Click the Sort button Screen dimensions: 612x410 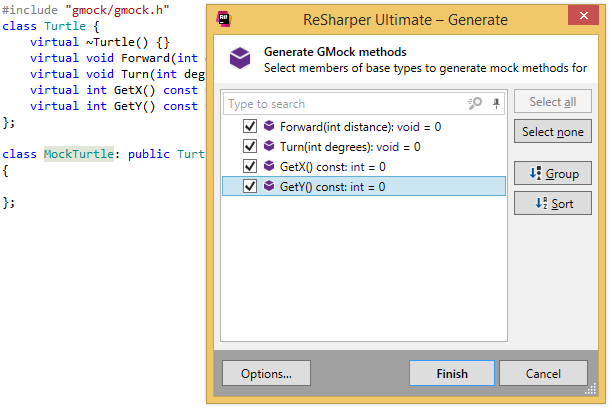coord(553,203)
